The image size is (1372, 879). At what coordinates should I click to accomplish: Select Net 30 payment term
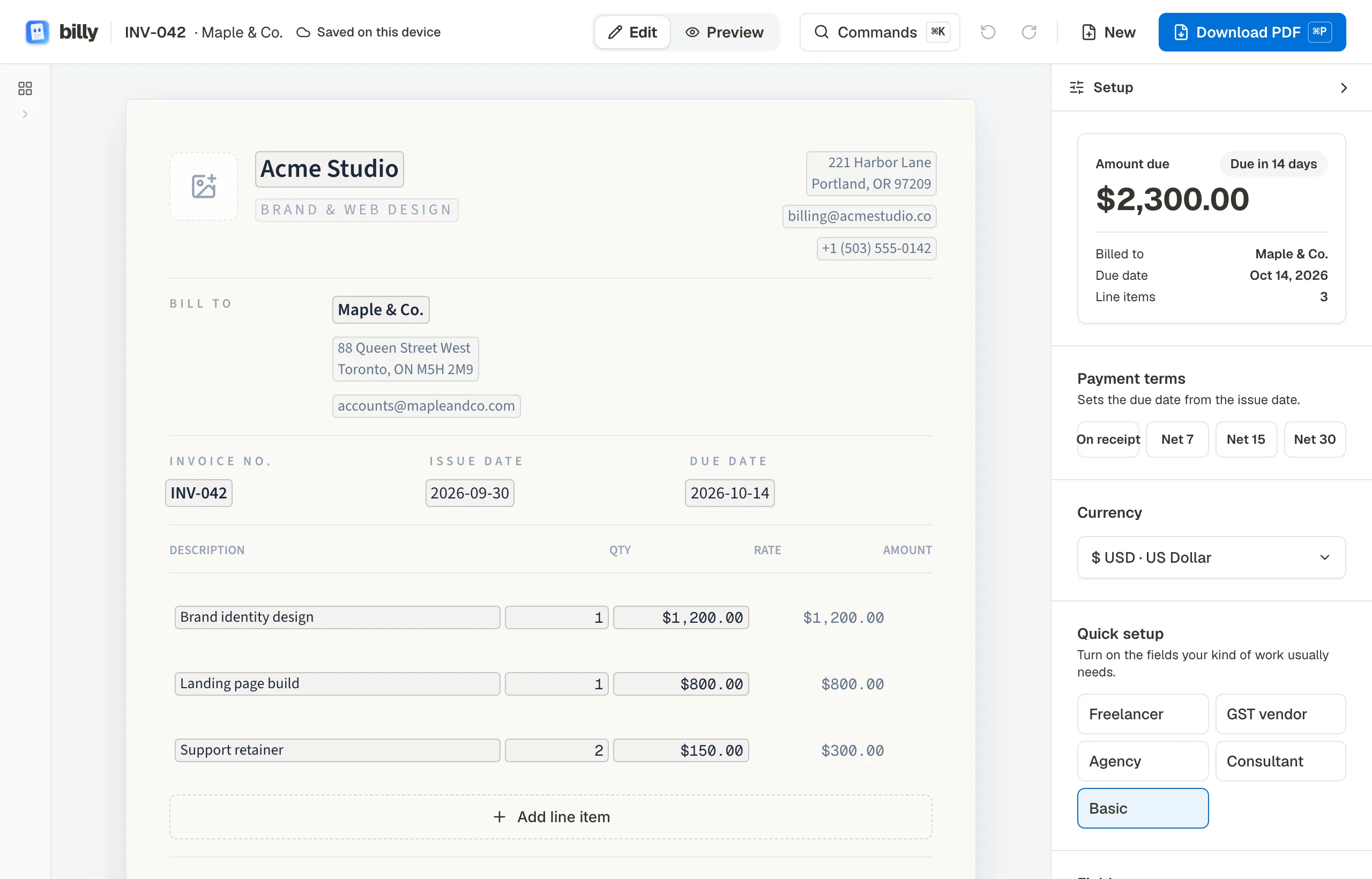coord(1315,439)
